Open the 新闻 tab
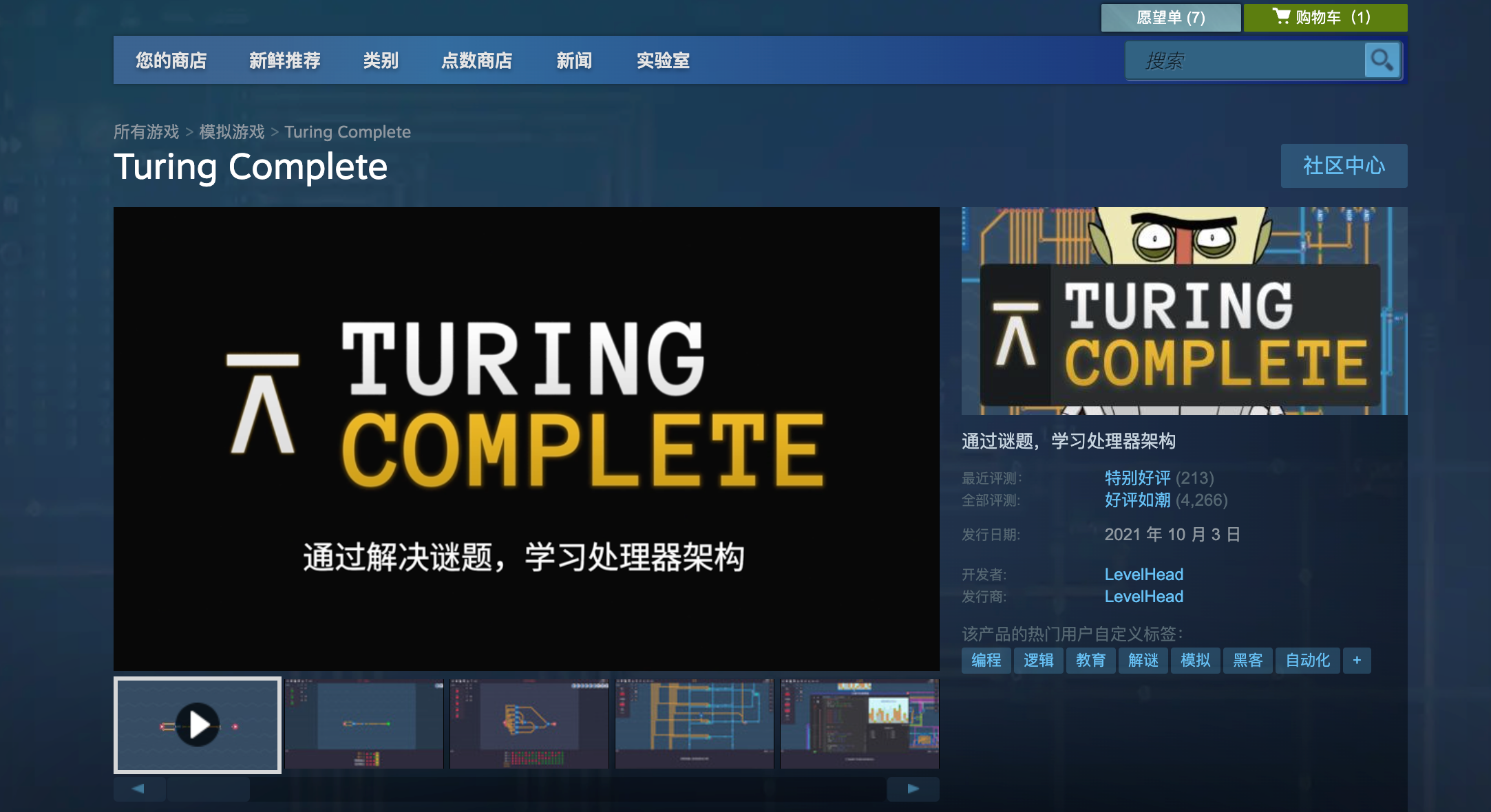This screenshot has height=812, width=1491. [574, 61]
